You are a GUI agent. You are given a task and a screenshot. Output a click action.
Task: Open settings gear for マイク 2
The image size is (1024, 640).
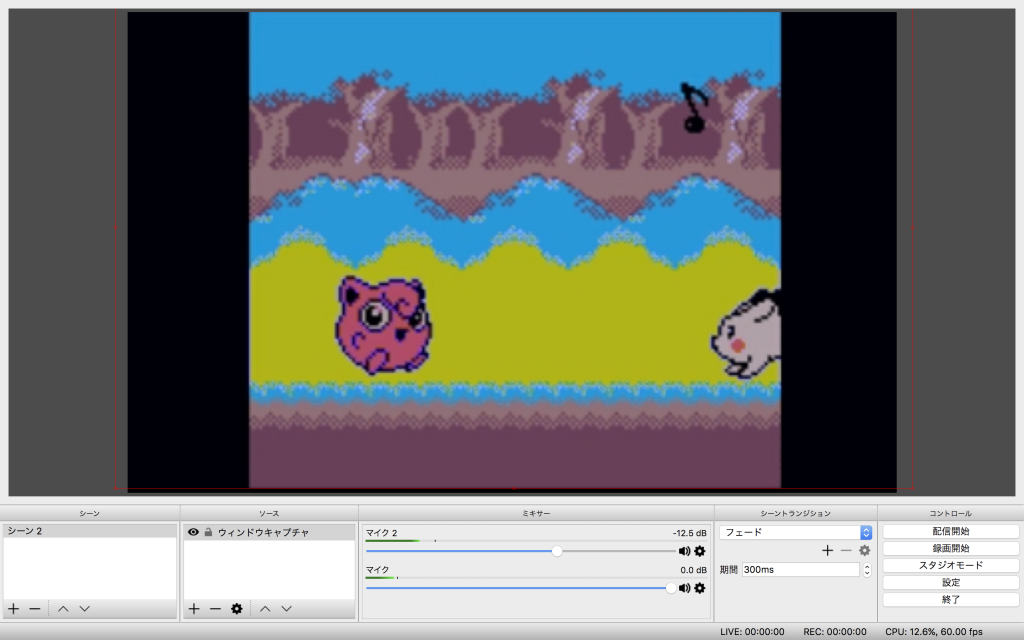699,551
